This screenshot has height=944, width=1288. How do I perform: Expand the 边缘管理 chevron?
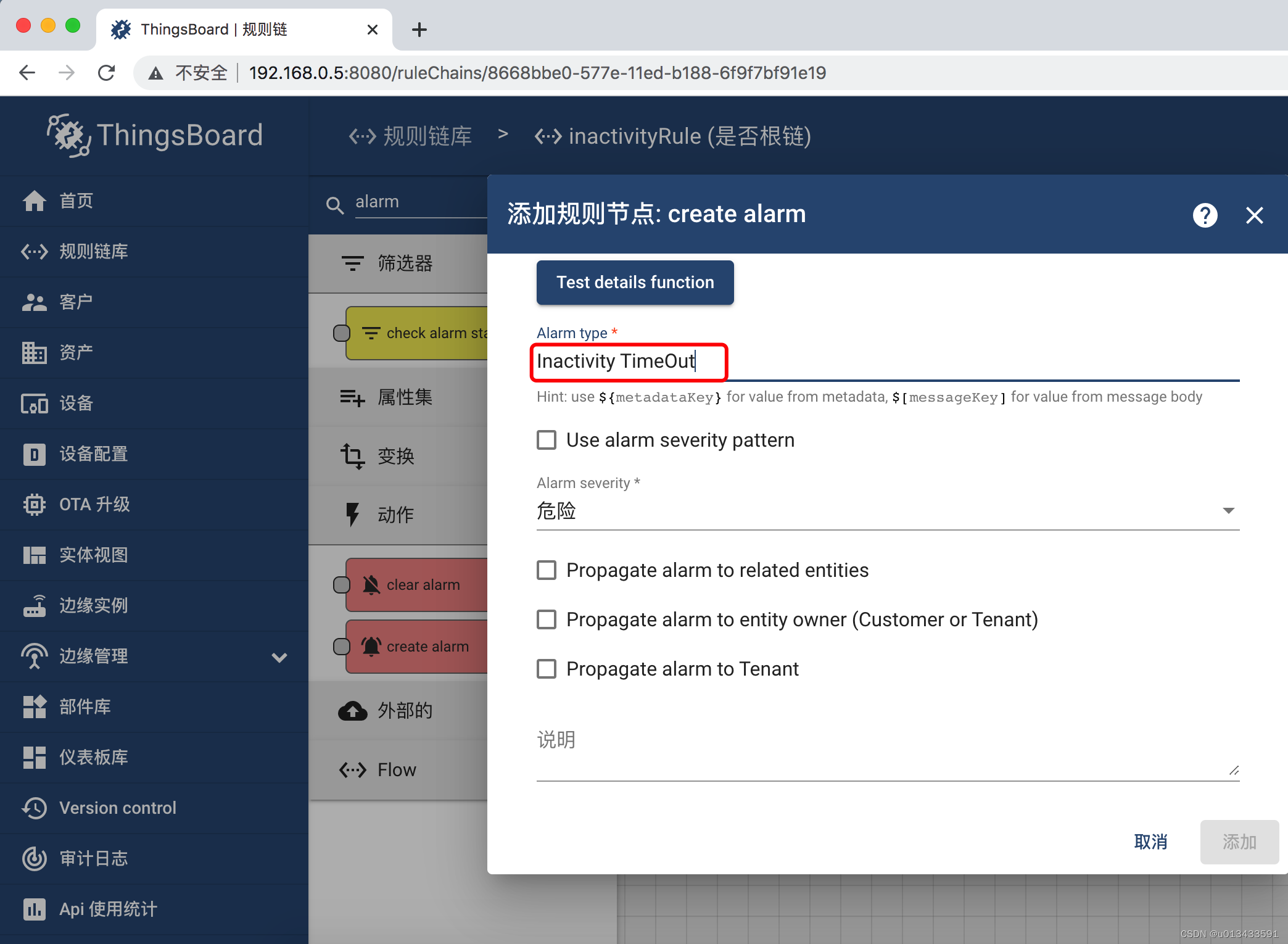click(x=279, y=657)
